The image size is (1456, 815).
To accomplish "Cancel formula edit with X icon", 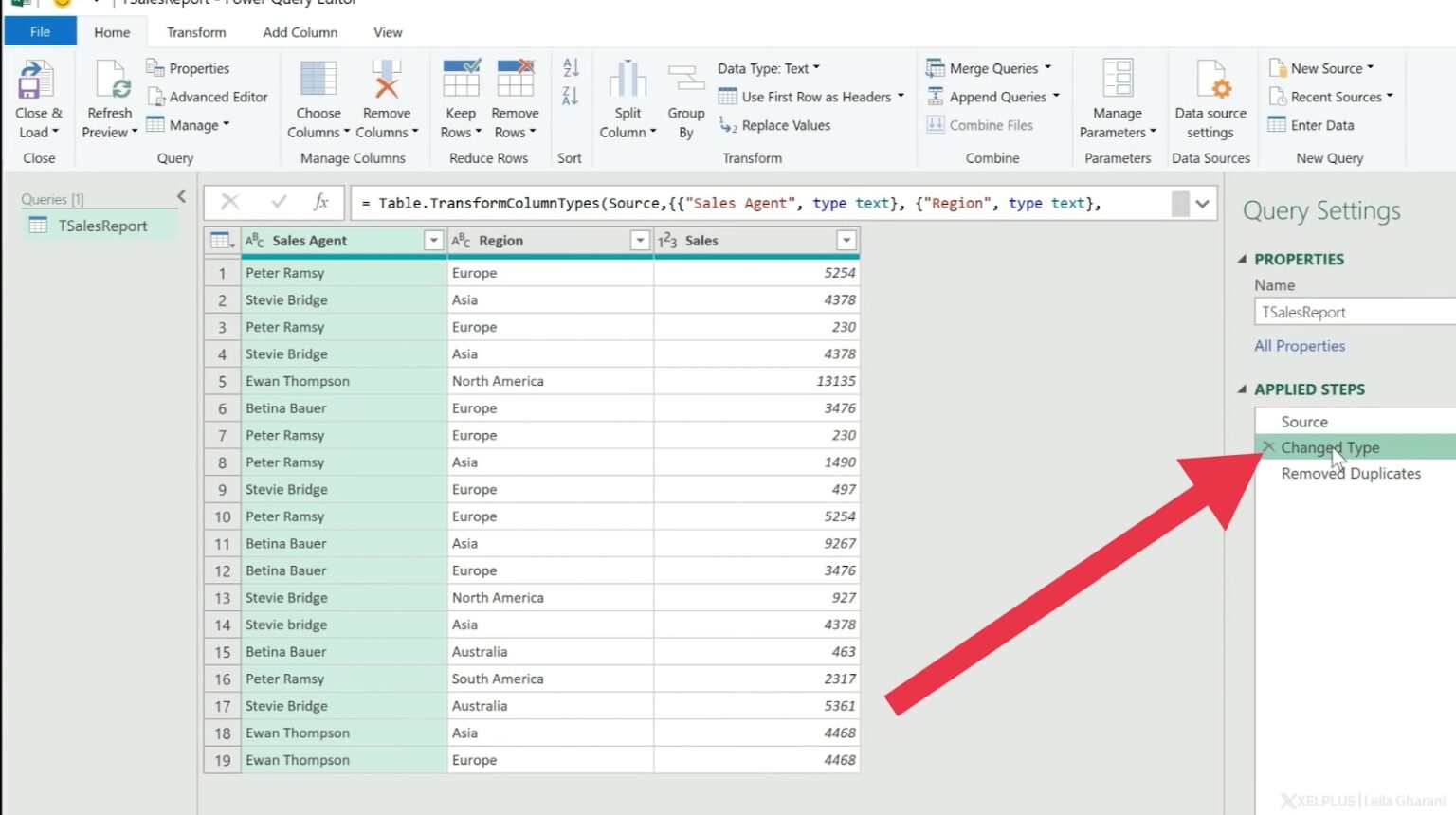I will tap(229, 202).
